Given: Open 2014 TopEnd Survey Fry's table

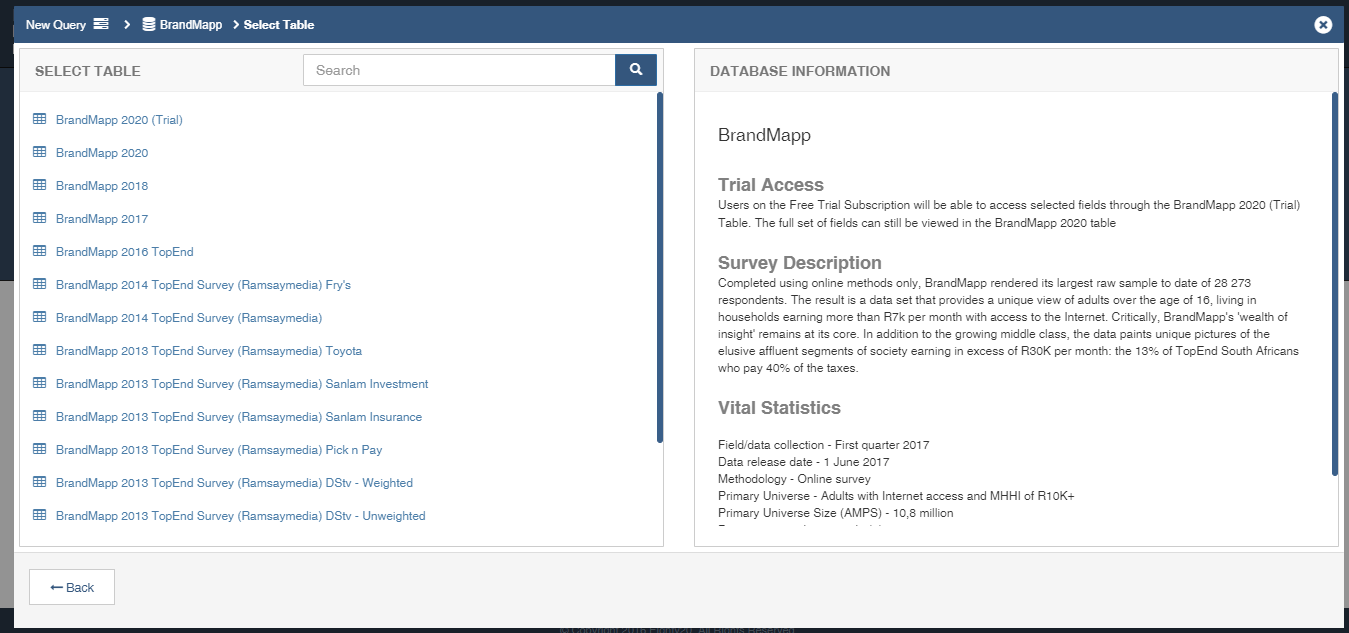Looking at the screenshot, I should tap(203, 285).
